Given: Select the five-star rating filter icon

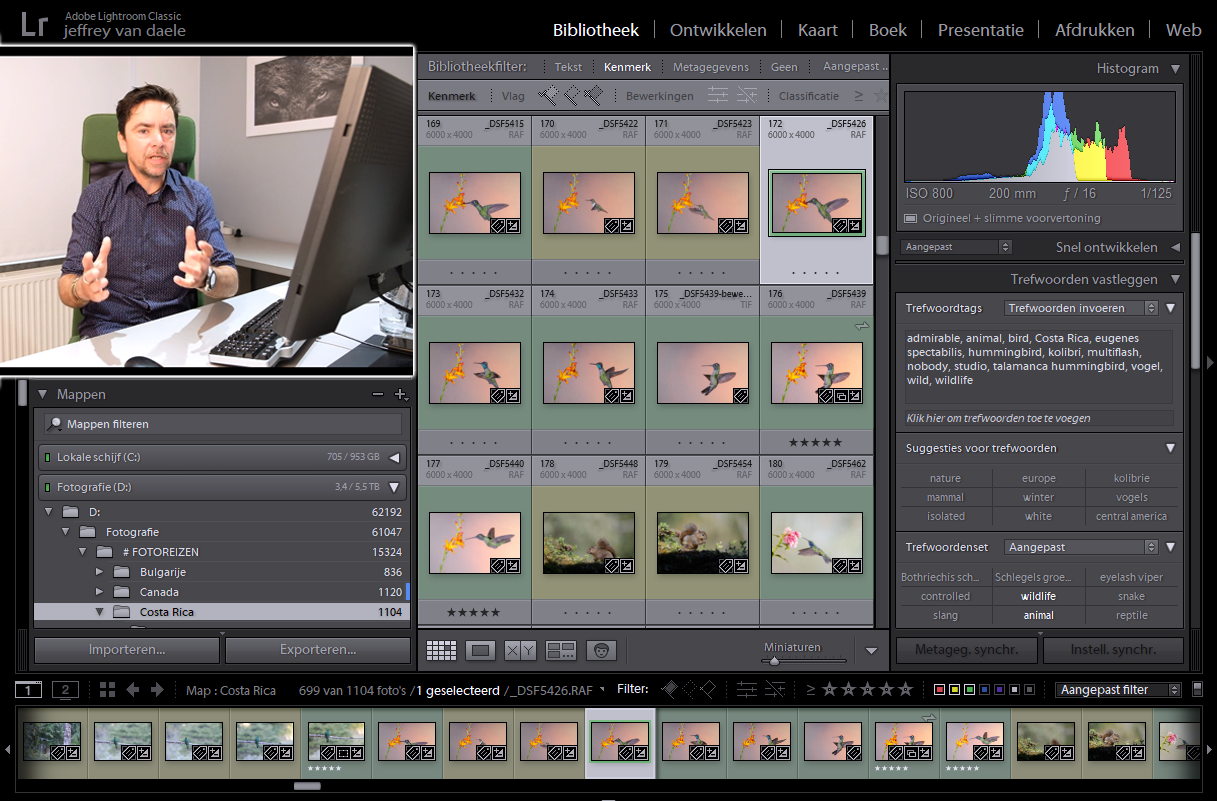Looking at the screenshot, I should coord(903,689).
